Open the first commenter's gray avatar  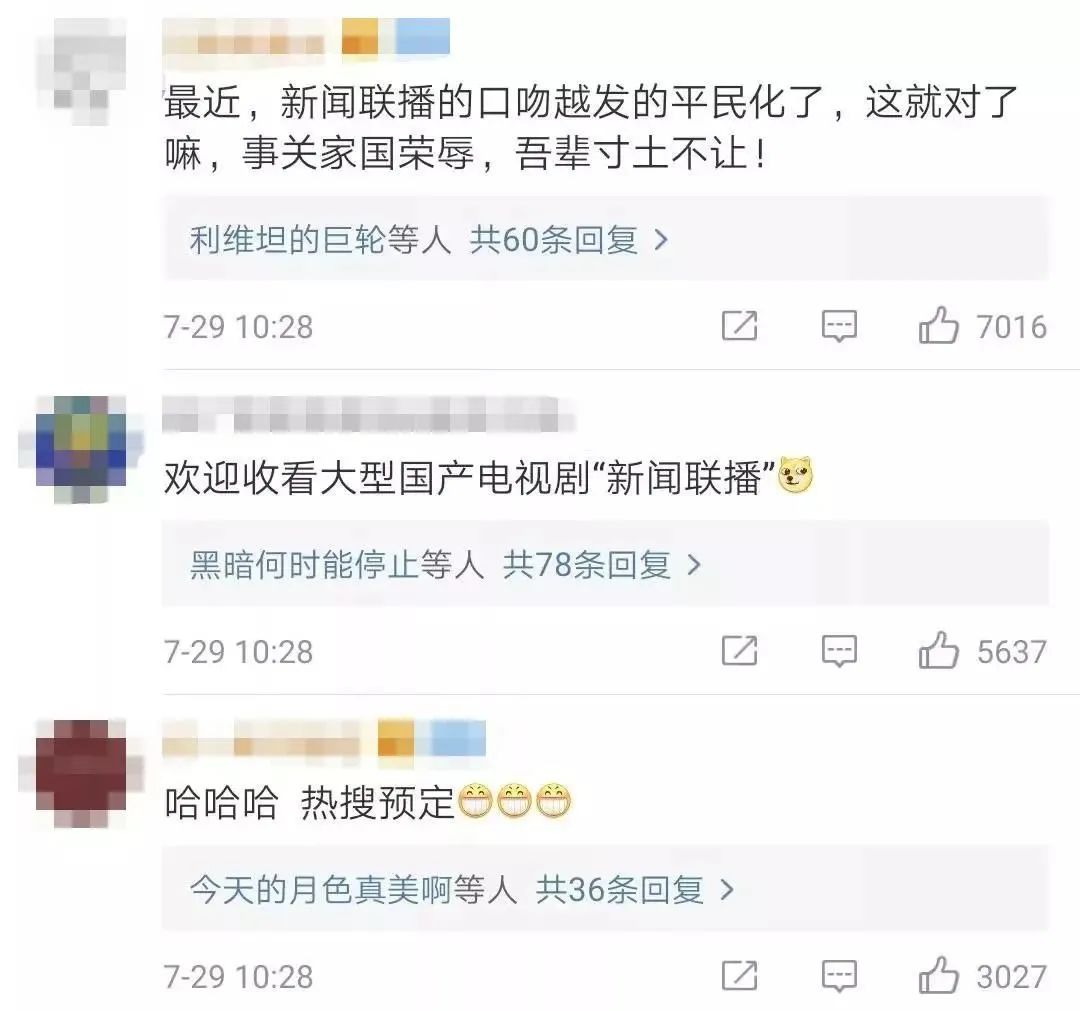pos(81,72)
